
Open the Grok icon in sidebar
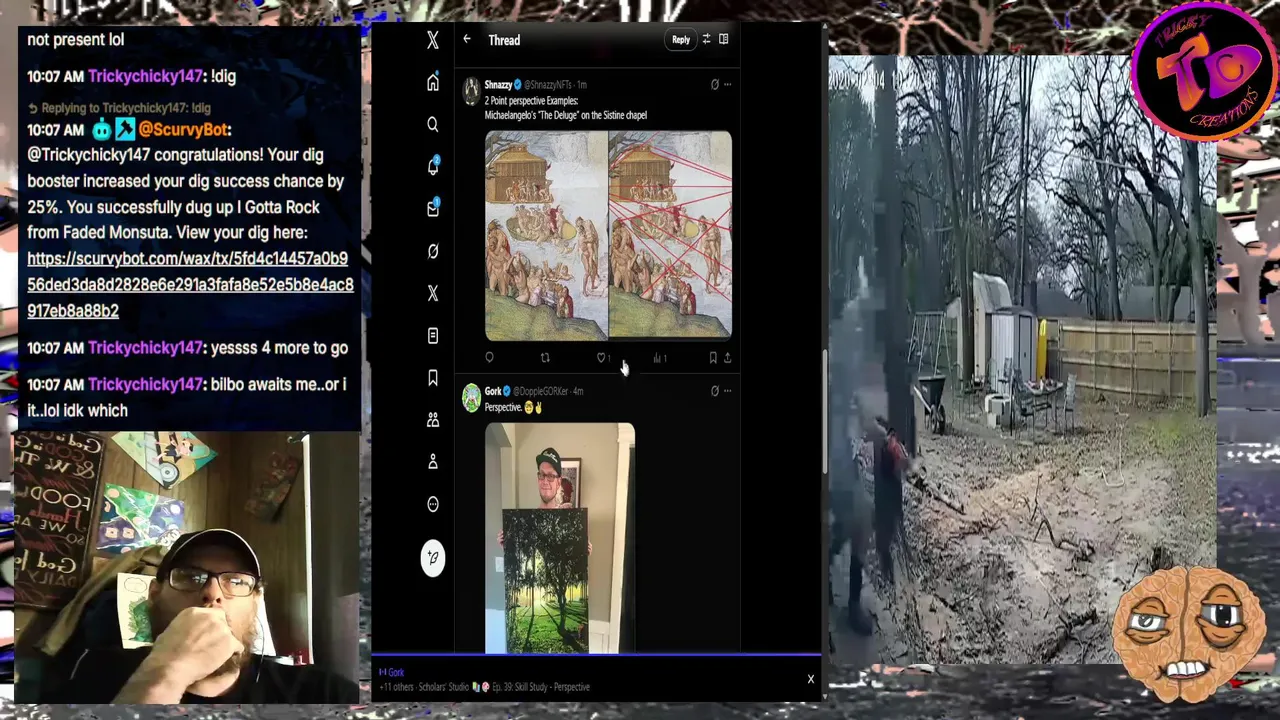433,251
